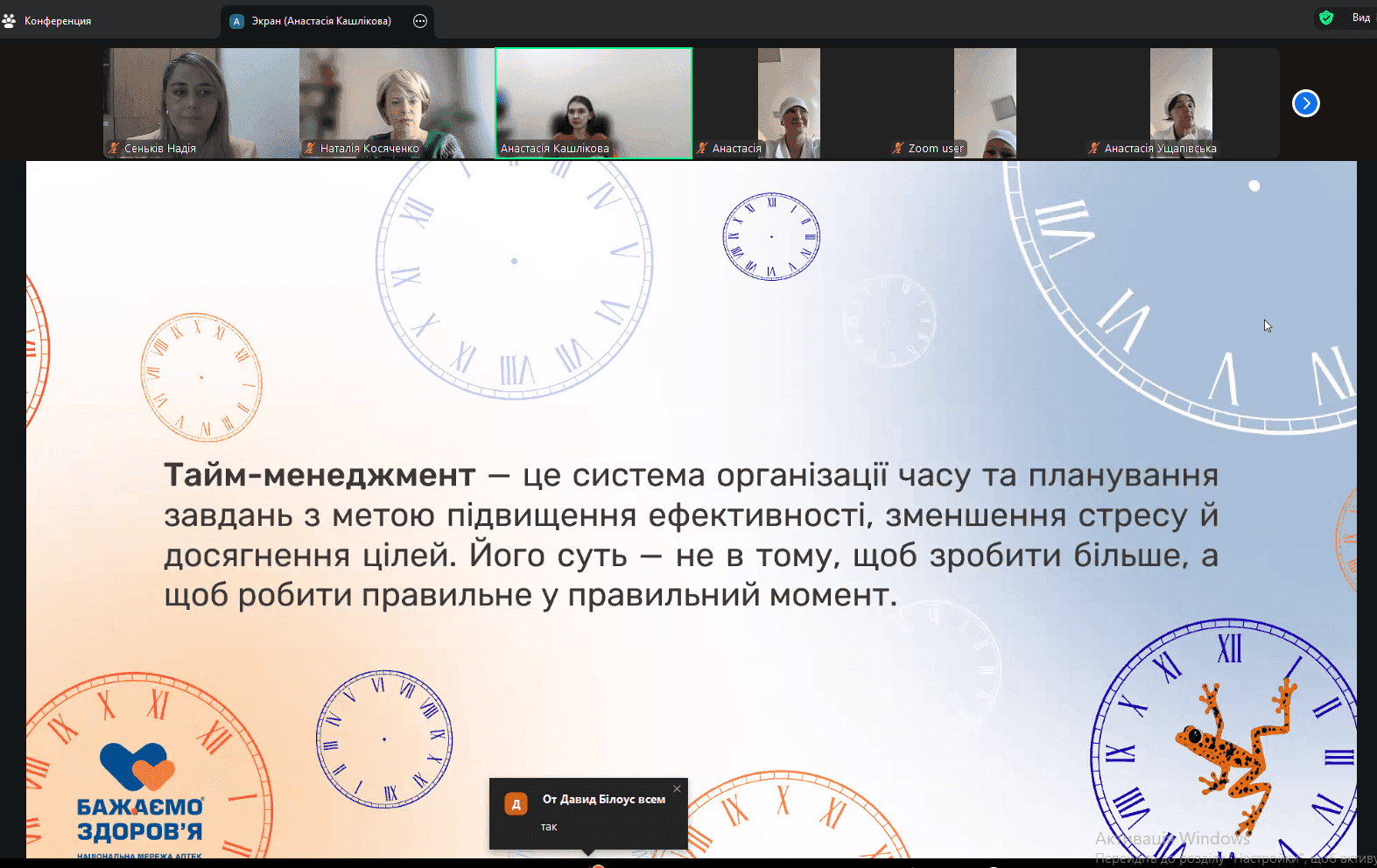Click the Бажаємо здоров'я logo on slide
This screenshot has height=868, width=1377.
click(139, 801)
